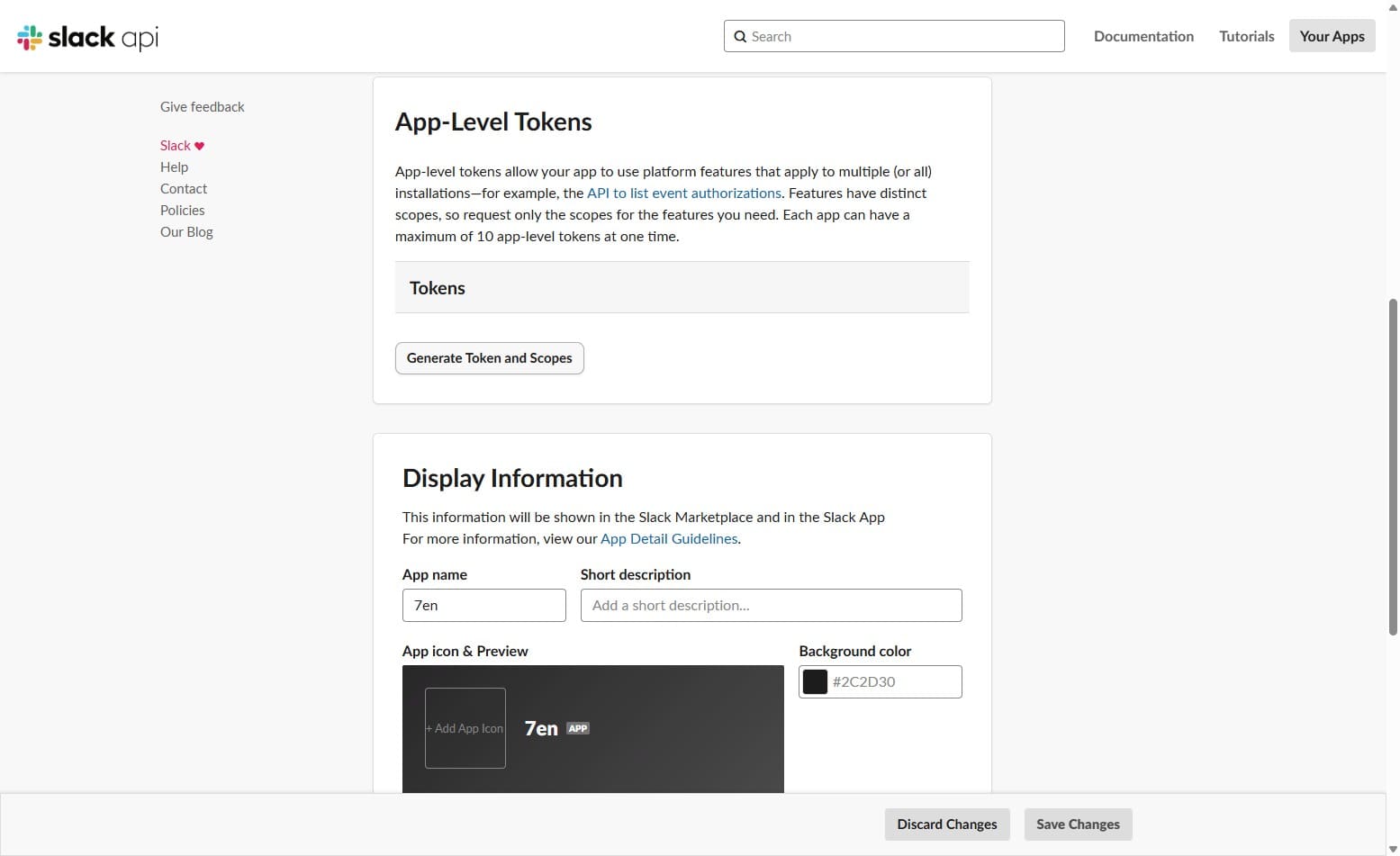Click the APP badge in the icon preview
Viewport: 1400px width, 856px height.
tap(578, 728)
